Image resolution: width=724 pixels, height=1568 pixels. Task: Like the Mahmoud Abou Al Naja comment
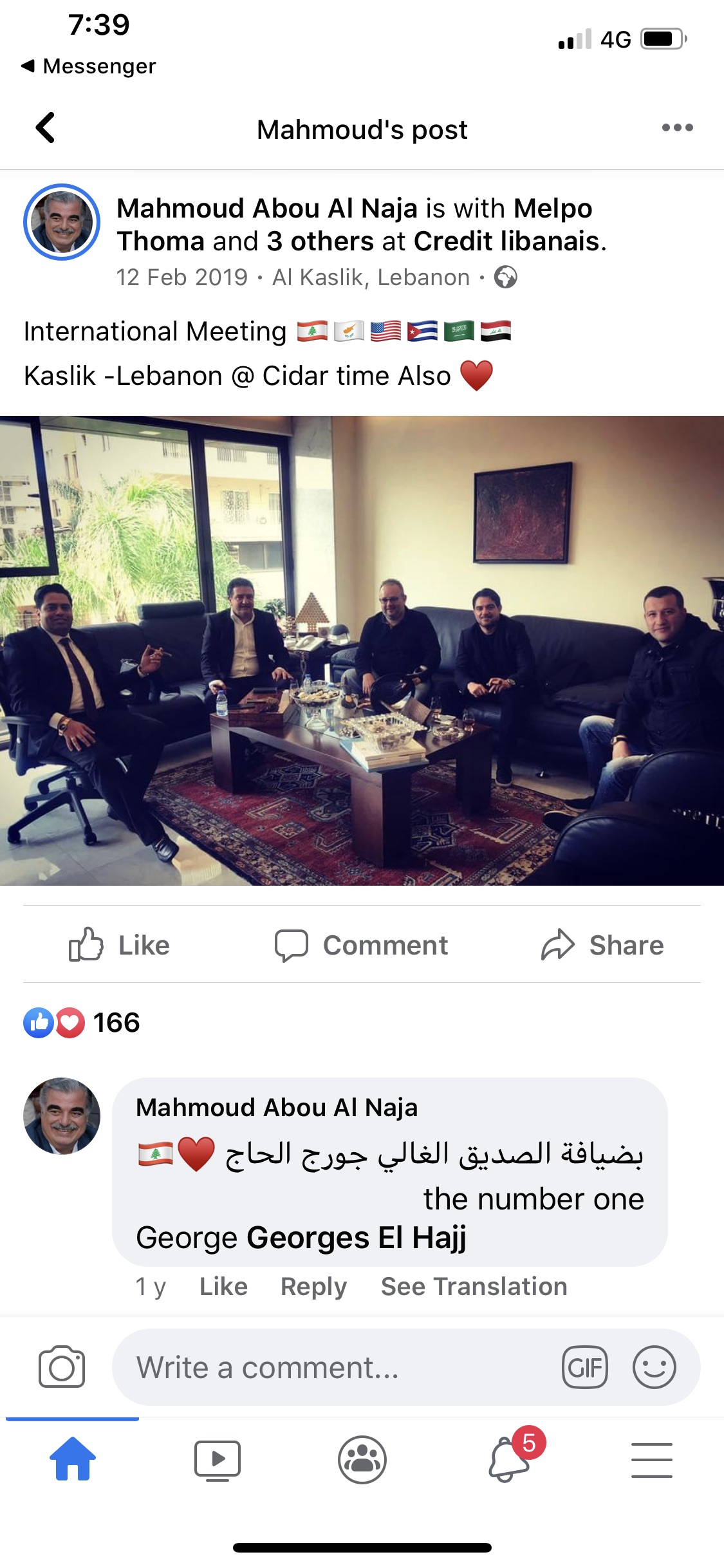pos(223,1286)
